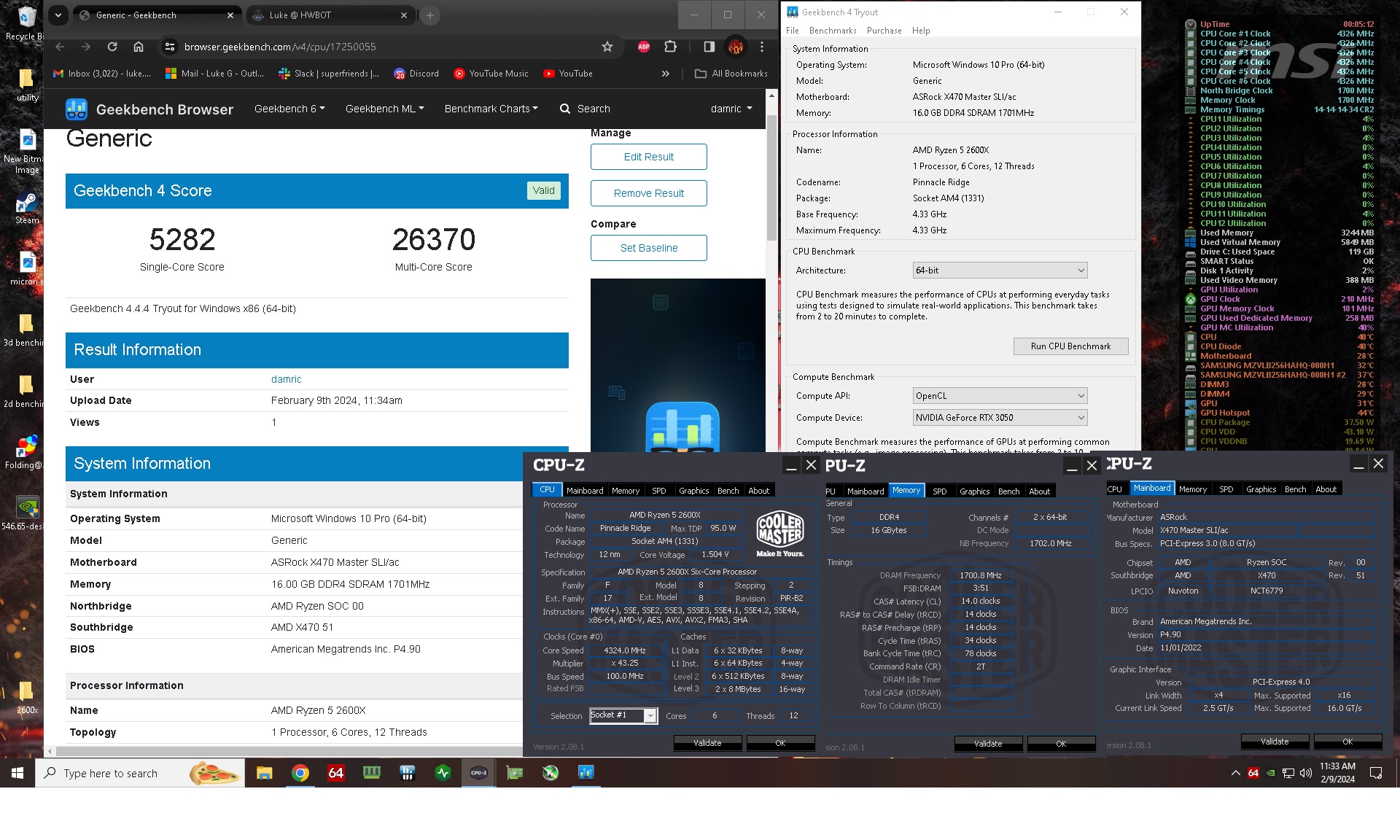1400x840 pixels.
Task: Reload the Geekbench page in Chrome
Action: click(x=112, y=47)
